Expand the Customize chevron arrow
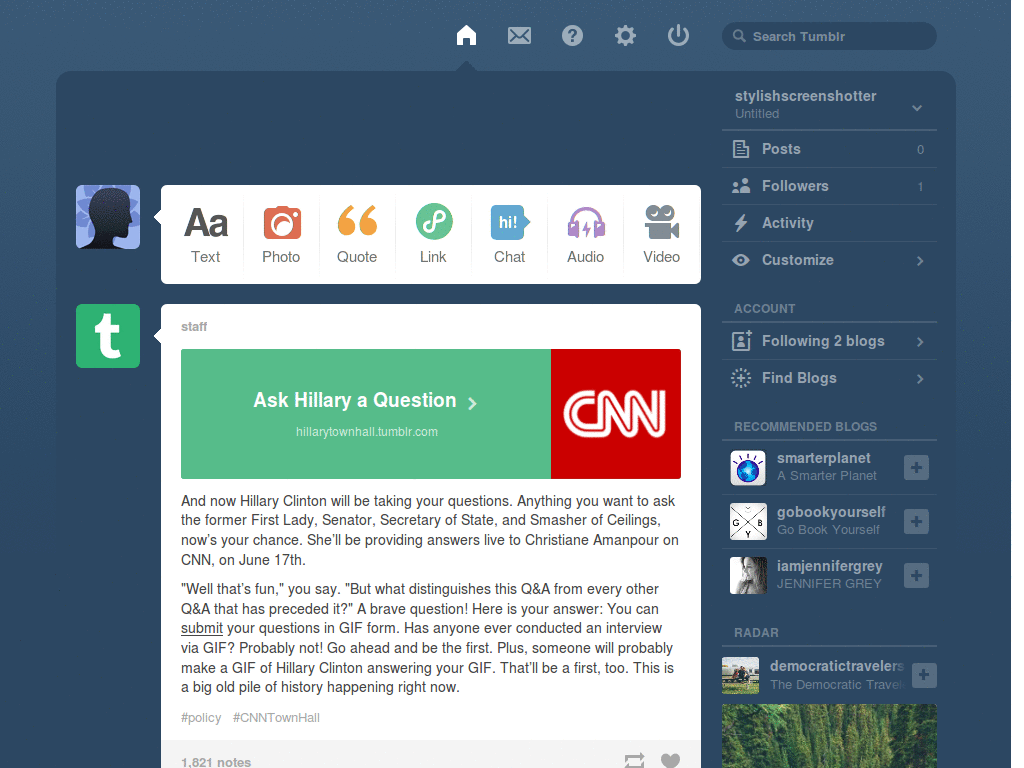This screenshot has height=768, width=1024. click(x=920, y=261)
